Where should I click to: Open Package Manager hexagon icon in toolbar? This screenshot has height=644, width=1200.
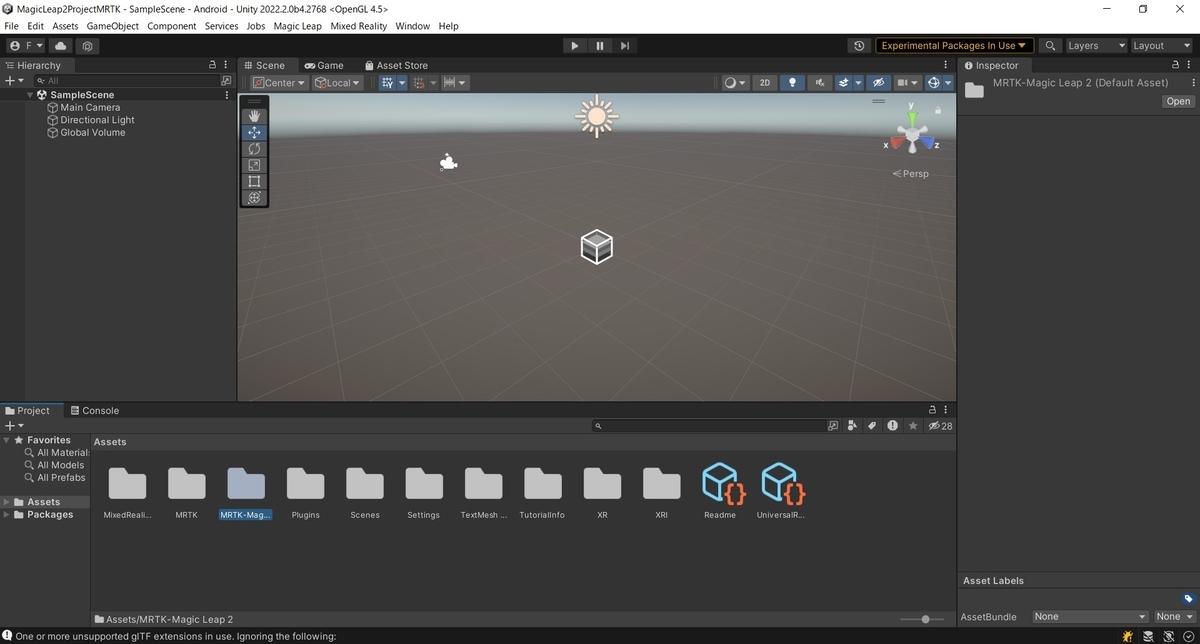89,46
